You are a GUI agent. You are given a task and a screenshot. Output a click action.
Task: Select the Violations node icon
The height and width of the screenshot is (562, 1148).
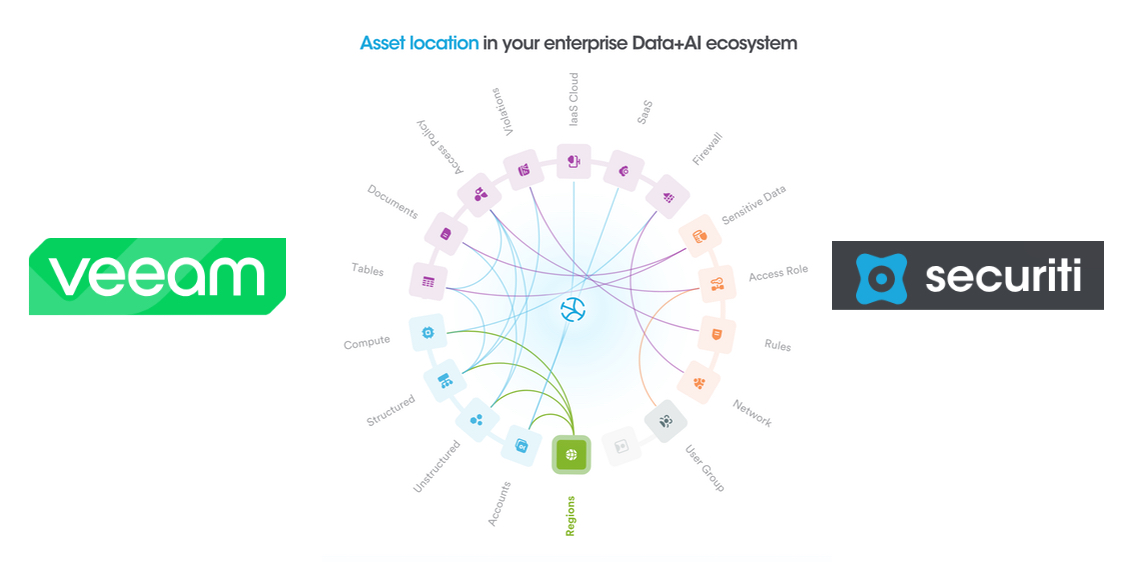pyautogui.click(x=523, y=171)
